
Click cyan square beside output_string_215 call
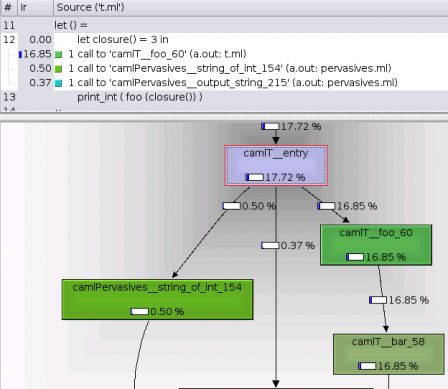point(58,83)
